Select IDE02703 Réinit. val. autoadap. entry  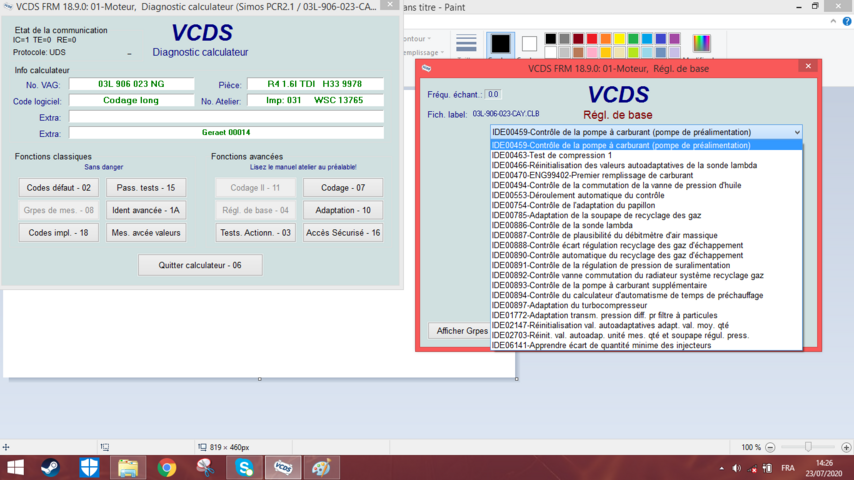pos(646,335)
